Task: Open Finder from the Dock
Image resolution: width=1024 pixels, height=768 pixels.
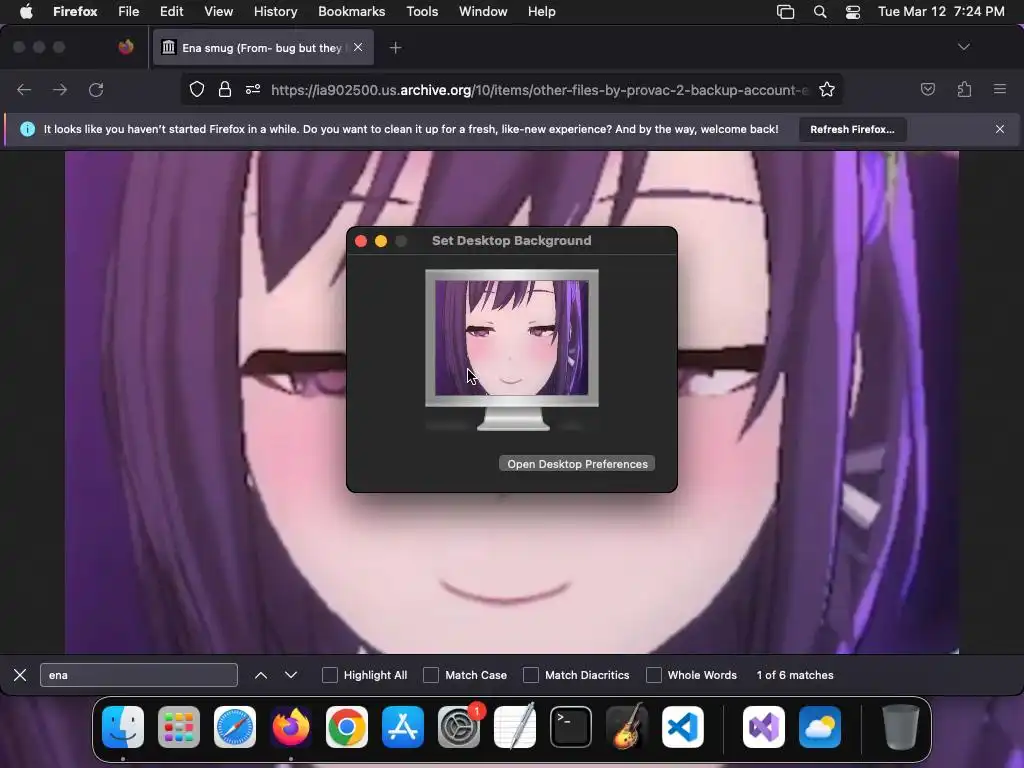Action: (x=123, y=727)
